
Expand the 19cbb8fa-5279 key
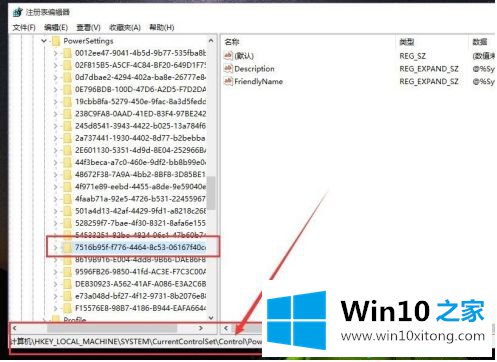coord(55,102)
